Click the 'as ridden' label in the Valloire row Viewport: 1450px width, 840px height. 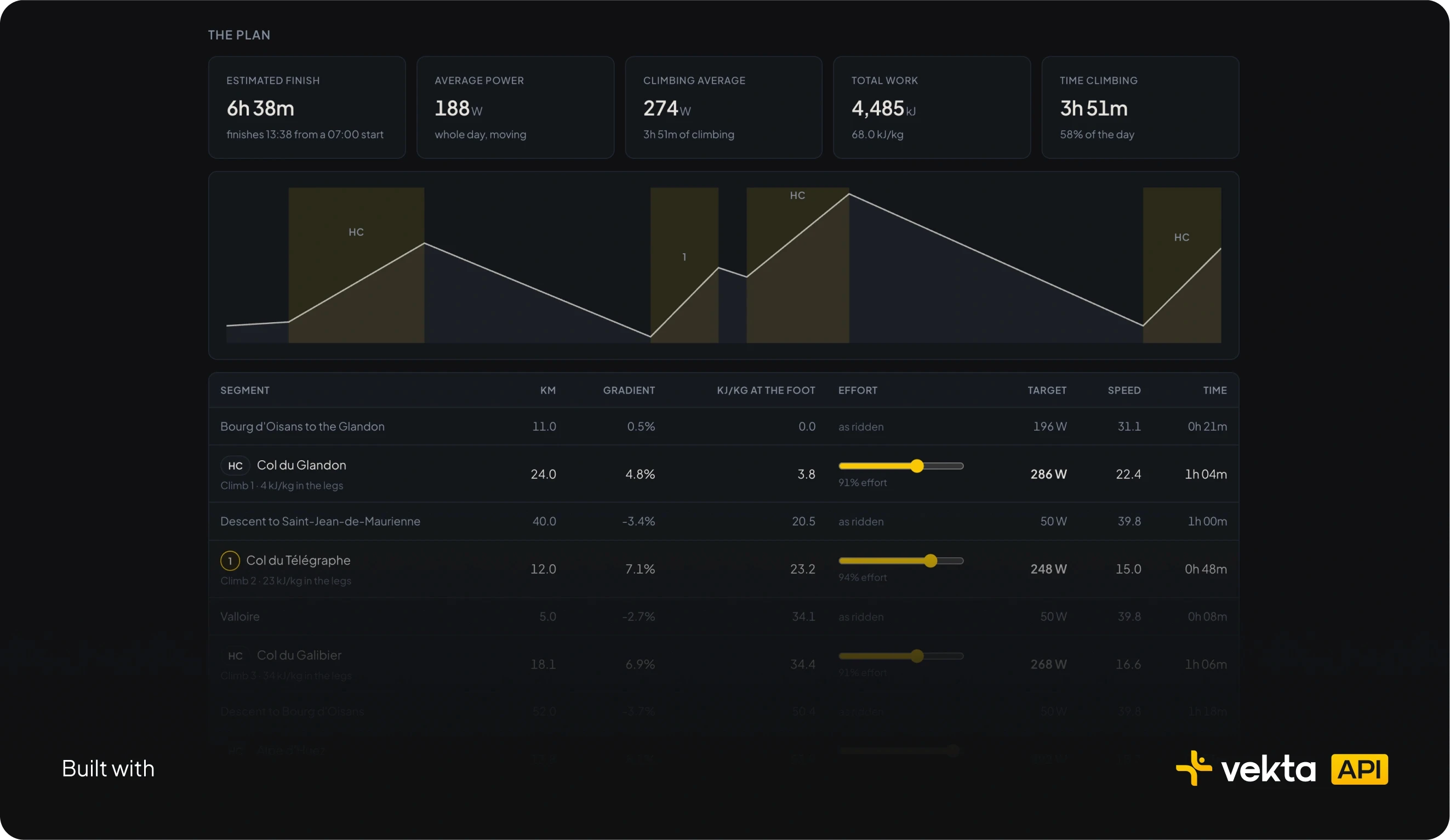(861, 617)
